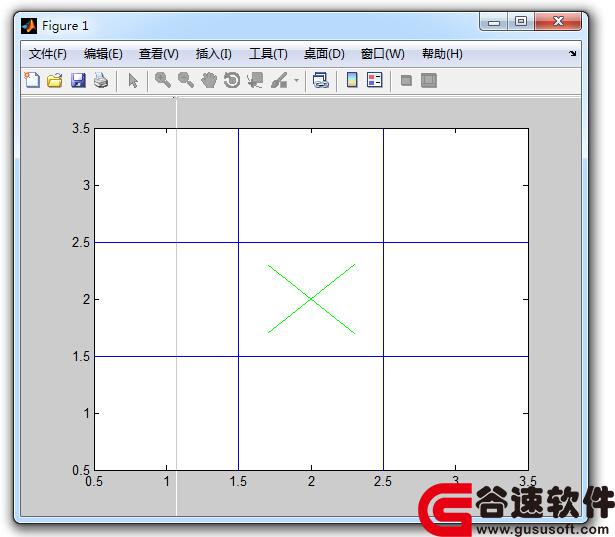Screen dimensions: 615x537
Task: Select the Edit Plot arrow tool
Action: 133,80
